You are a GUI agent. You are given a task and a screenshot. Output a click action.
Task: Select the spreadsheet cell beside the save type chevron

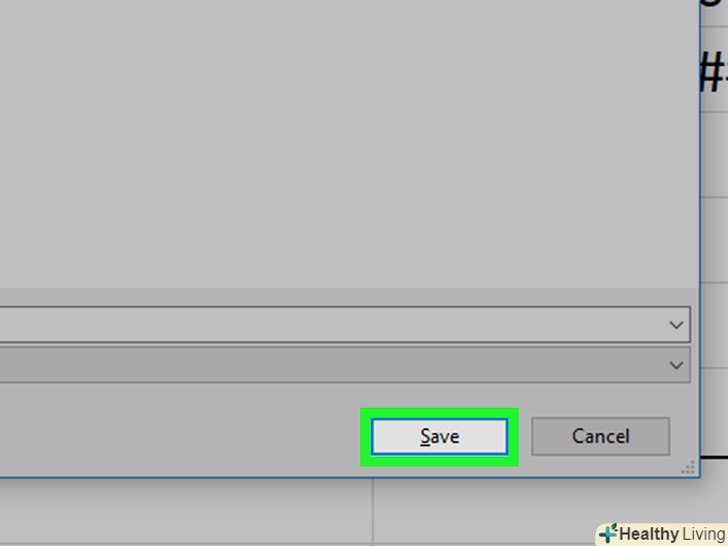point(714,412)
